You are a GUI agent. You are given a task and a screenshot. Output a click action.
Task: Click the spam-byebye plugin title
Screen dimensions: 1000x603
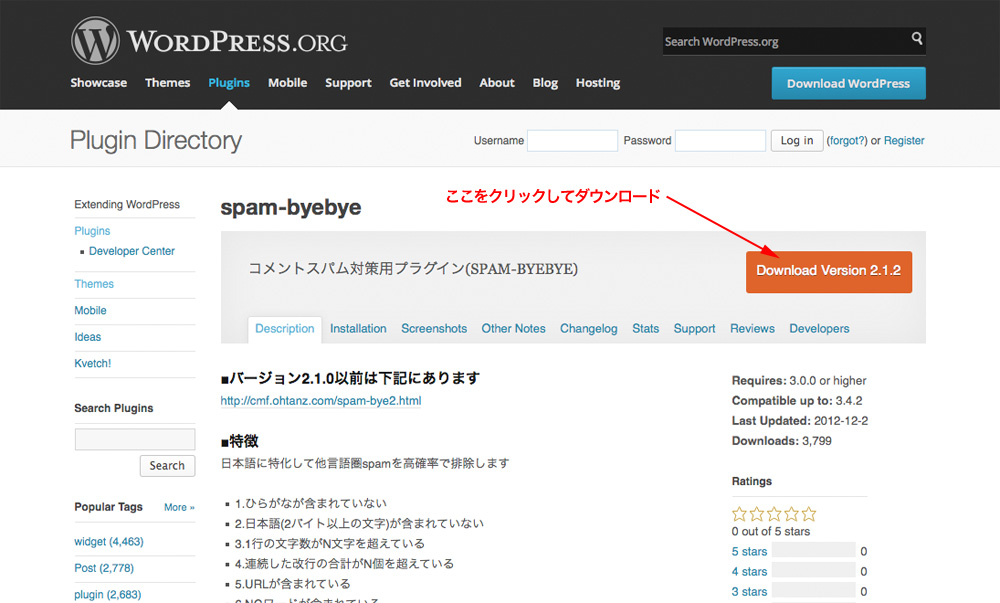[x=291, y=208]
